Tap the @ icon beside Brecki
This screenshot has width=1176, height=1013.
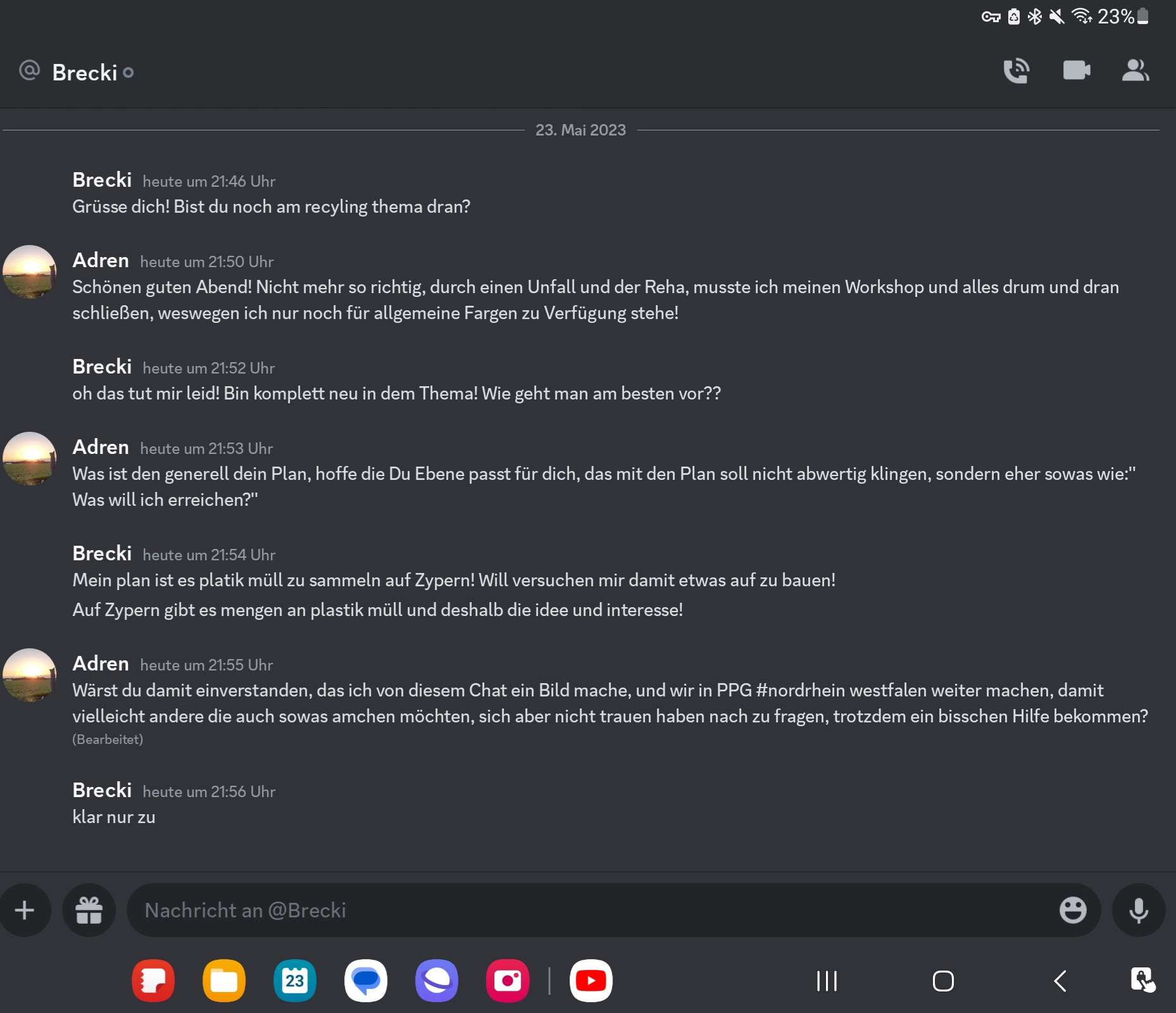30,70
